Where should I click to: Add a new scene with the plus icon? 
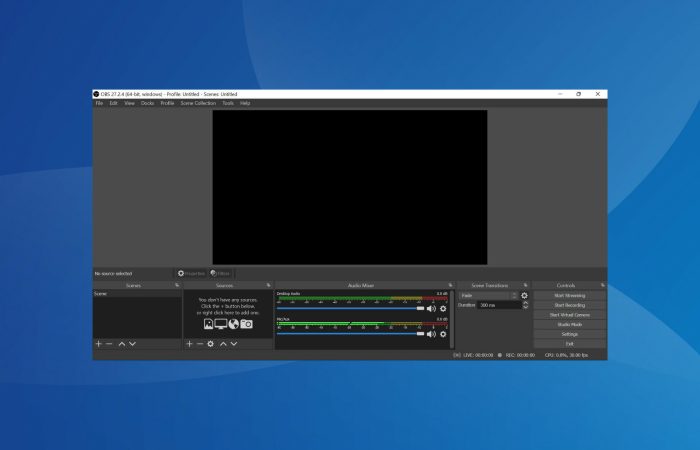99,344
